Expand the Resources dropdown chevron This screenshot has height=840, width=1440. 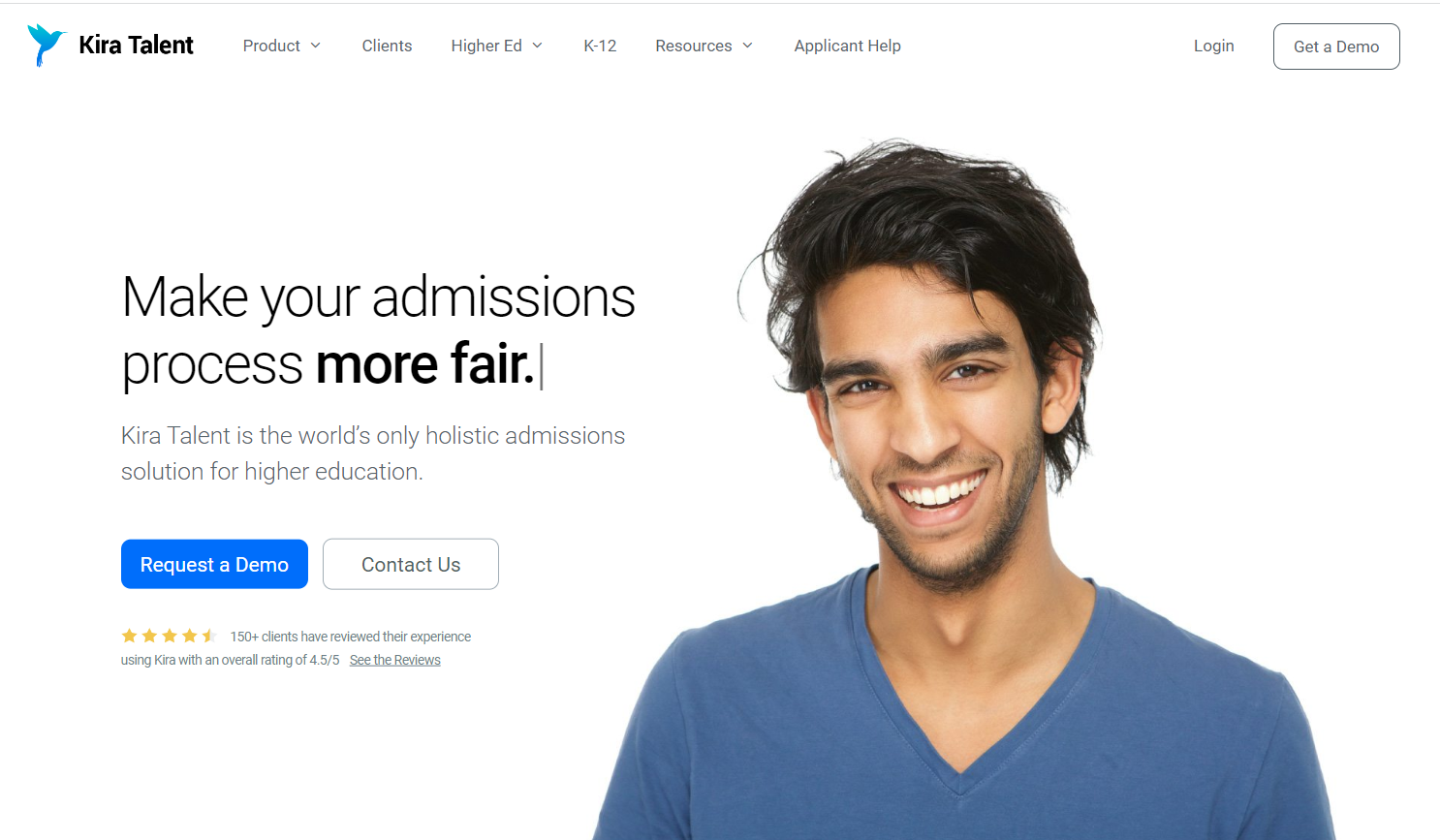click(x=747, y=46)
